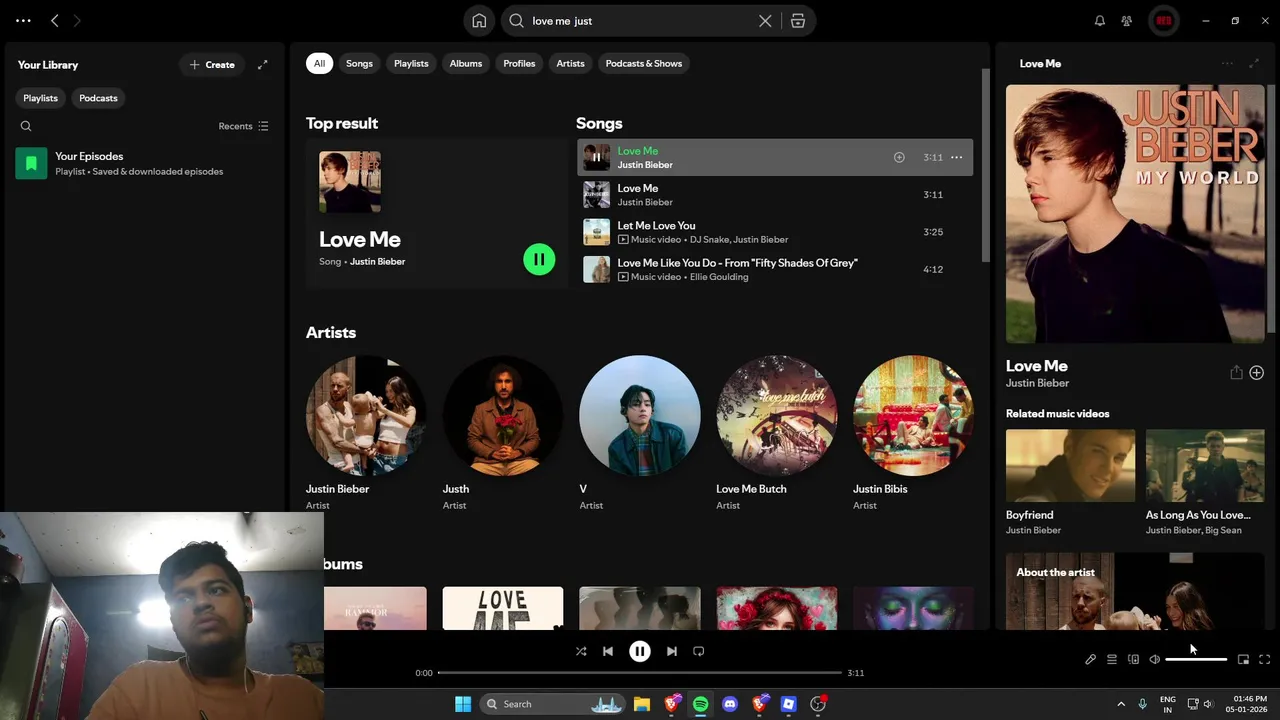Go back with the left arrow

pyautogui.click(x=55, y=20)
